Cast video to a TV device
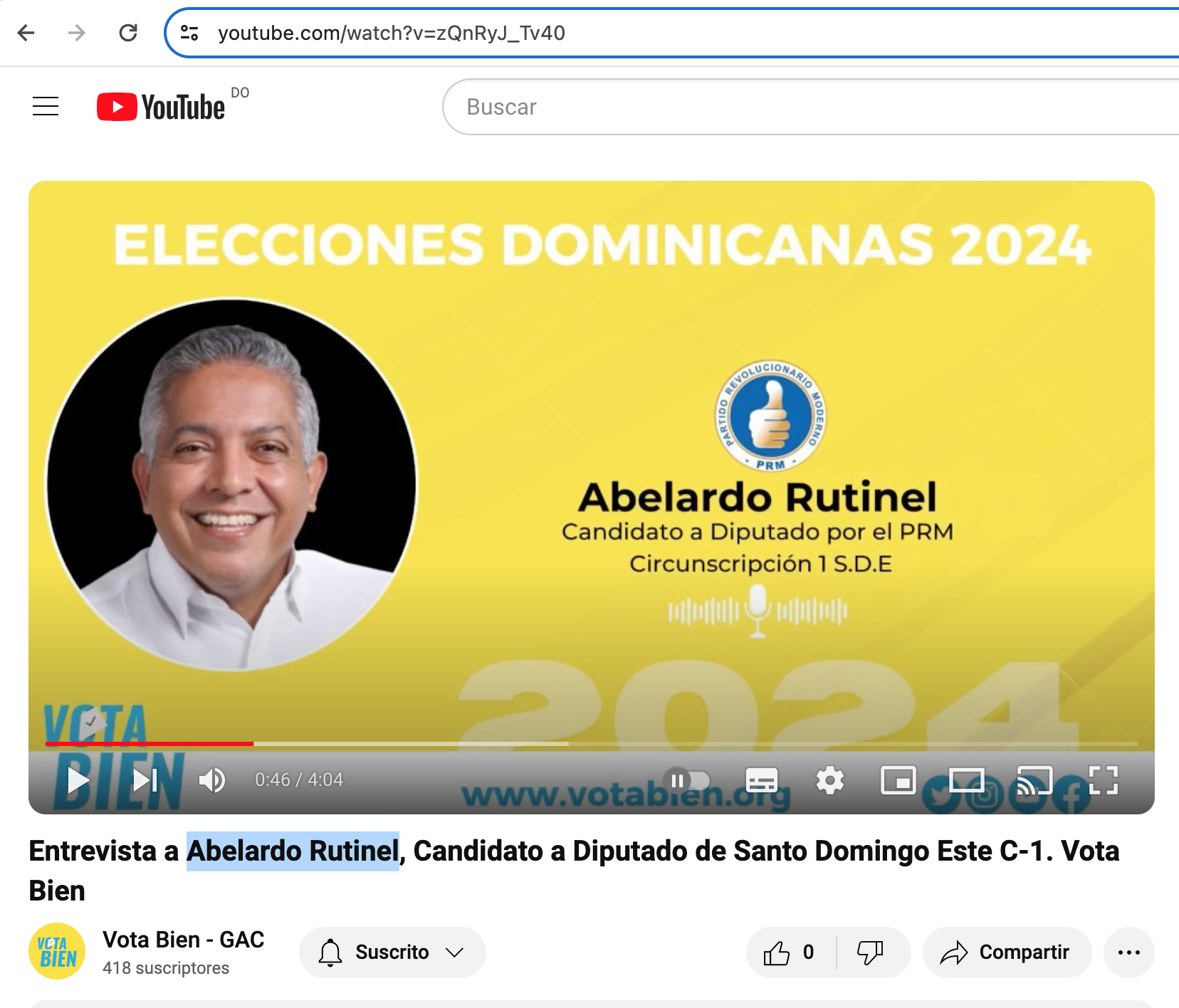Screen dimensions: 1179x1008 1034,781
